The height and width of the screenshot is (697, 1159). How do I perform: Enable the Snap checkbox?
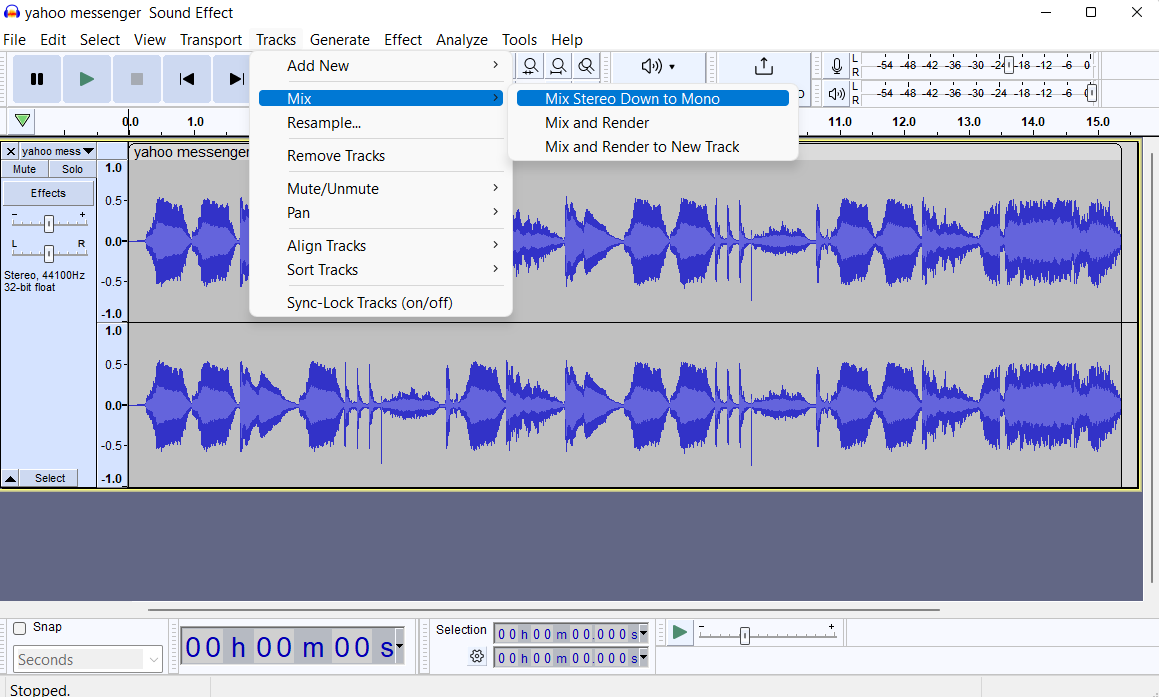pos(20,628)
